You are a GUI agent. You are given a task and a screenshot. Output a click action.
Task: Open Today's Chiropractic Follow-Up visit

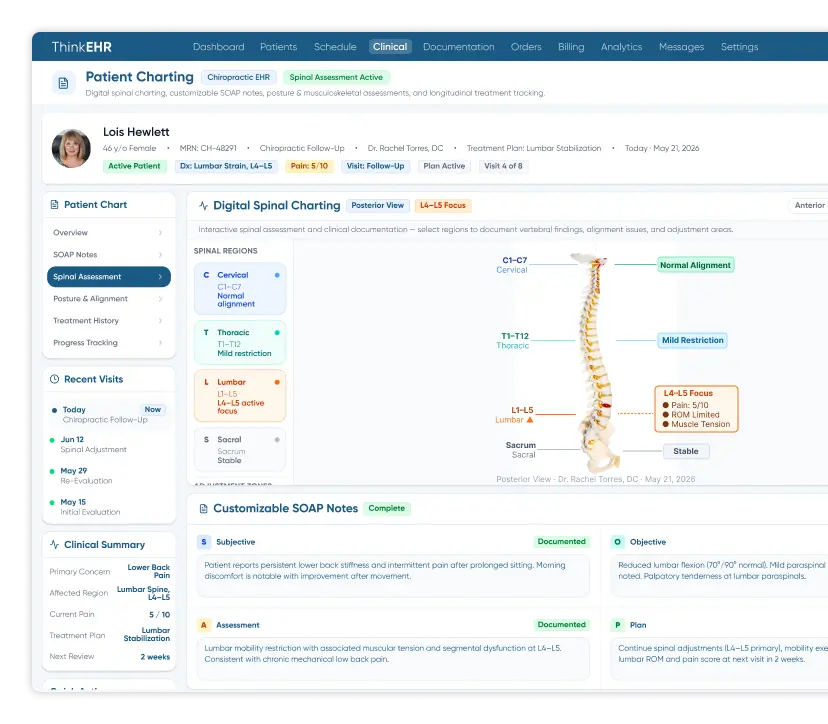point(108,415)
